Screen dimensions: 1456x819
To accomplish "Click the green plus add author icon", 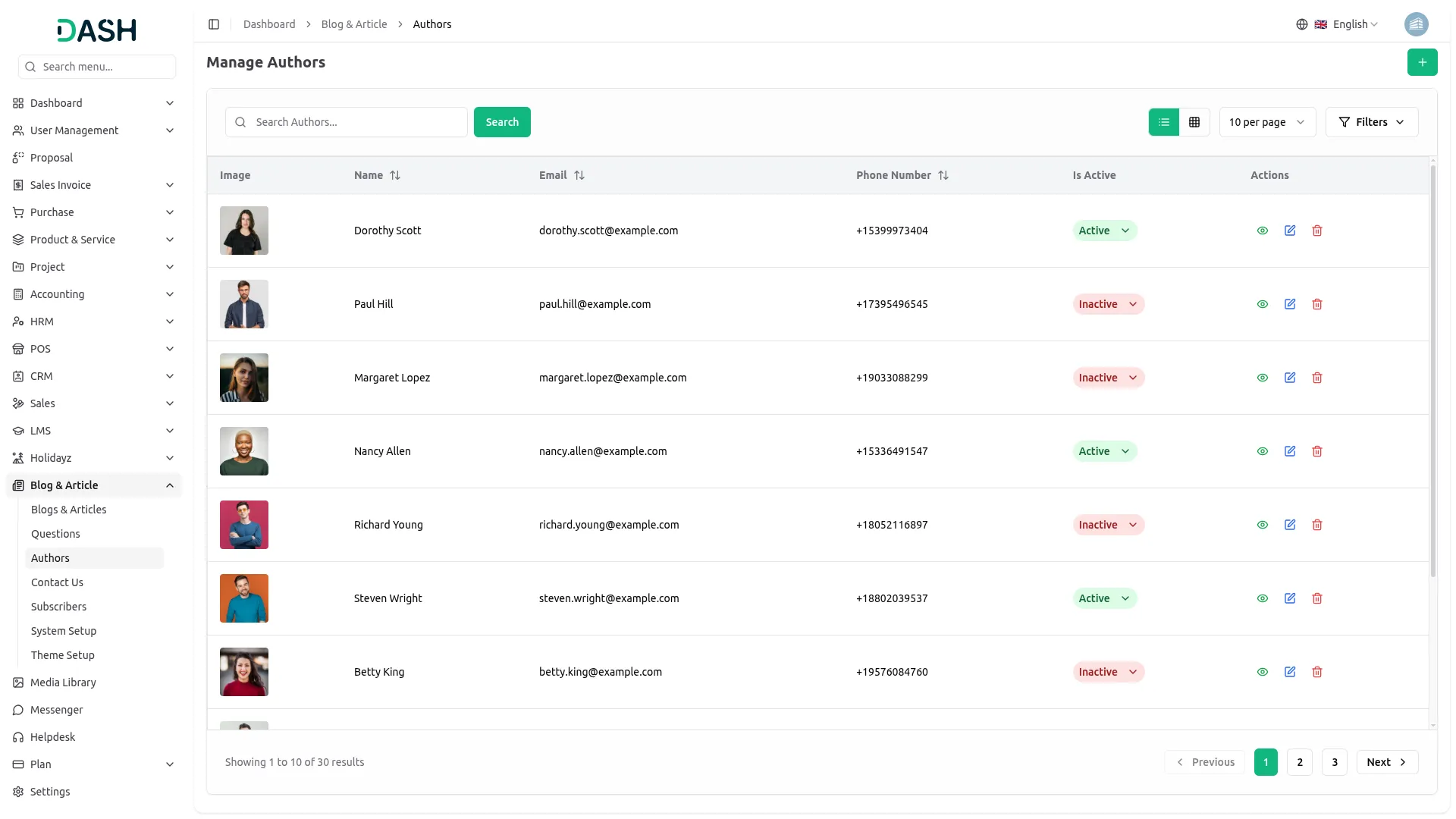I will click(x=1422, y=62).
